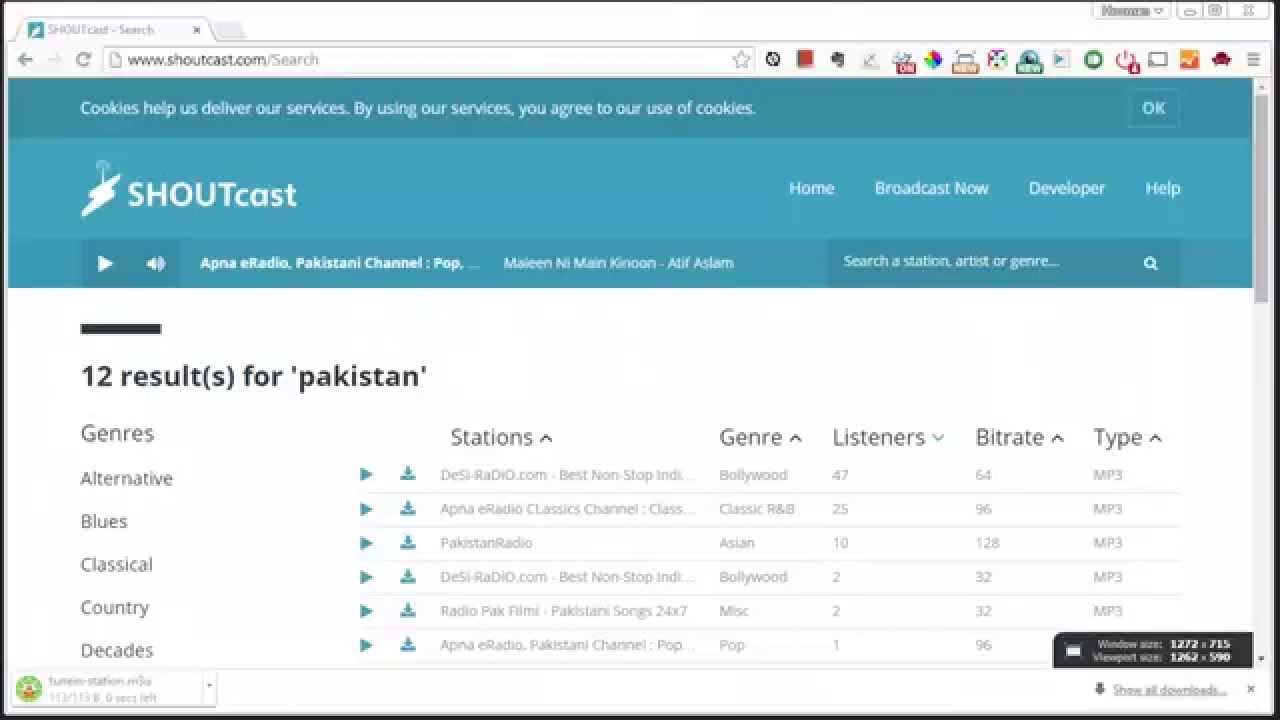Download DeSi-RaDiO playlist with 47 listeners
This screenshot has width=1280, height=720.
(408, 474)
